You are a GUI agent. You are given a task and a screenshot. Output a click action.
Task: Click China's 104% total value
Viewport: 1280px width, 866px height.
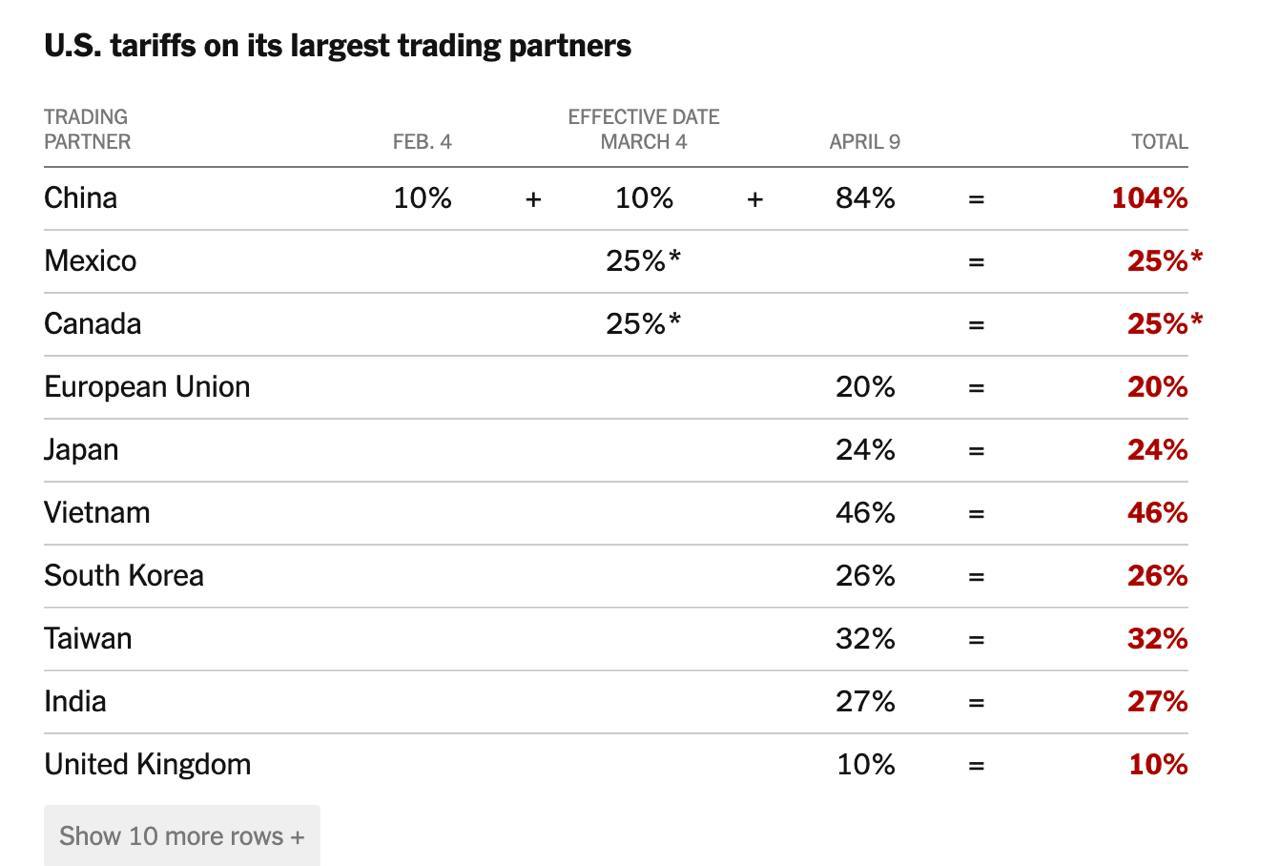coord(1149,198)
